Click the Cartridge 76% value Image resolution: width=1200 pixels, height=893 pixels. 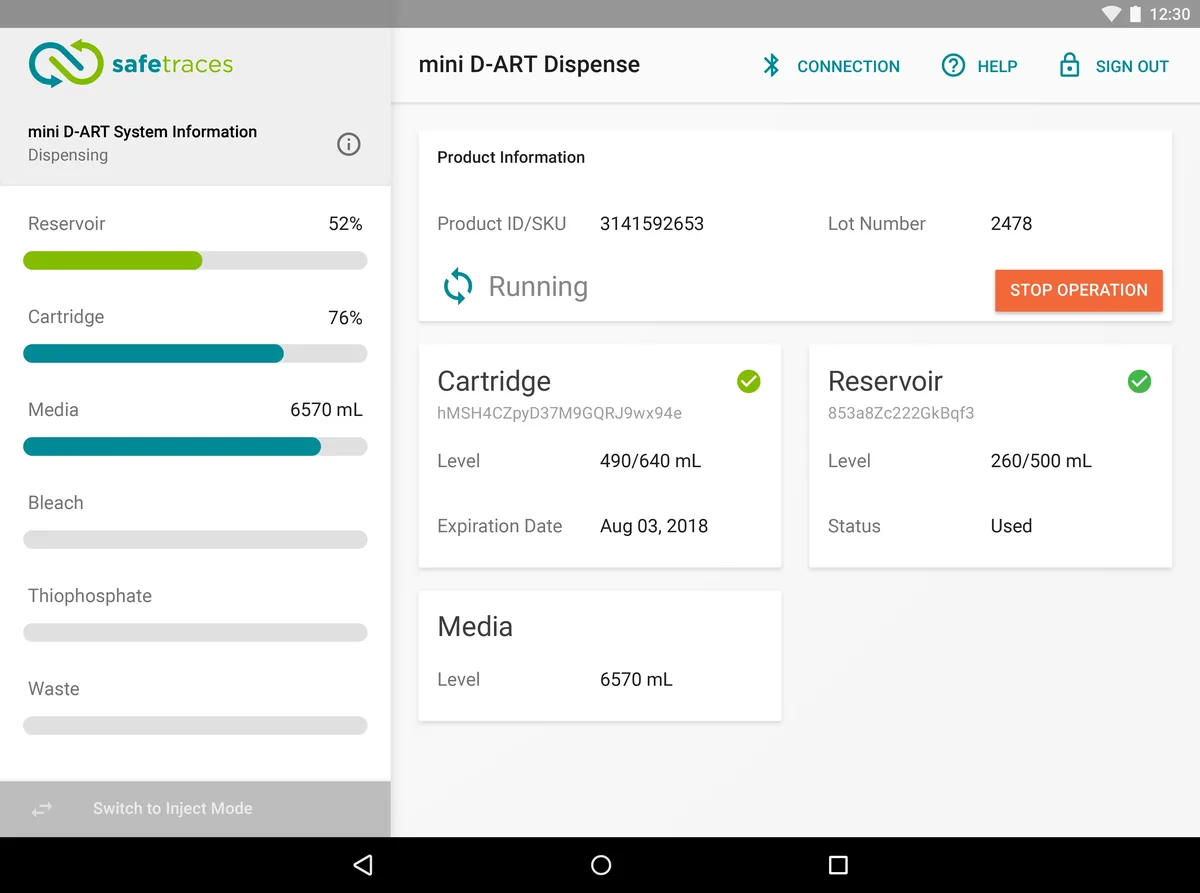pos(345,318)
